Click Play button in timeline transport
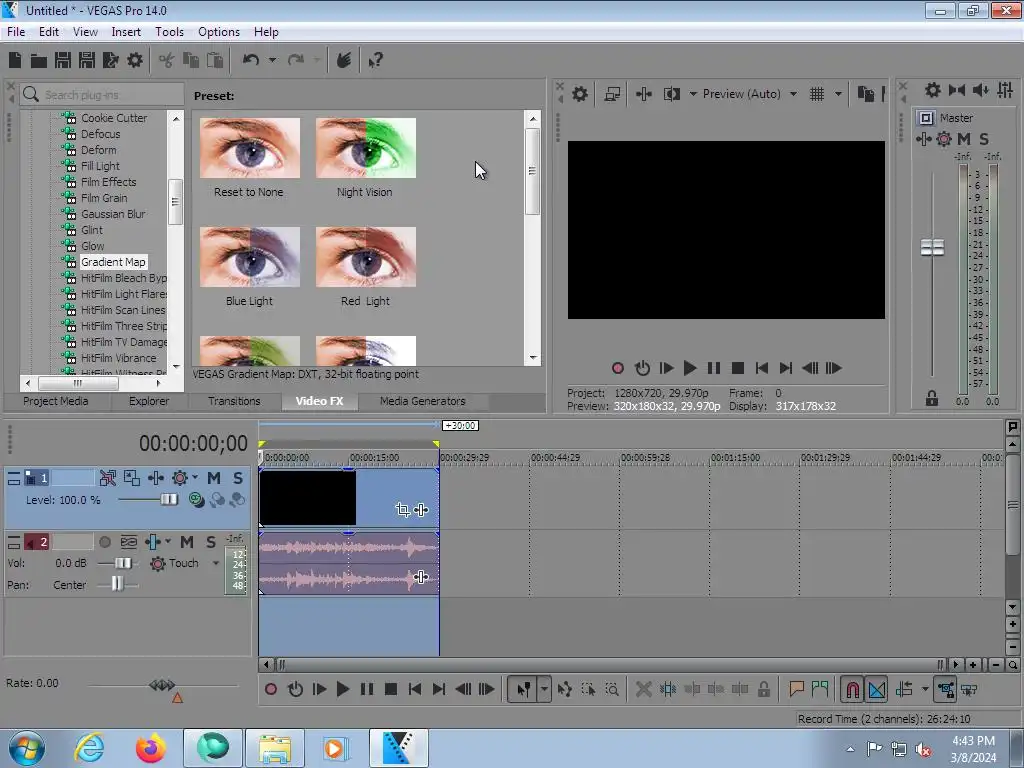The image size is (1024, 768). 343,689
